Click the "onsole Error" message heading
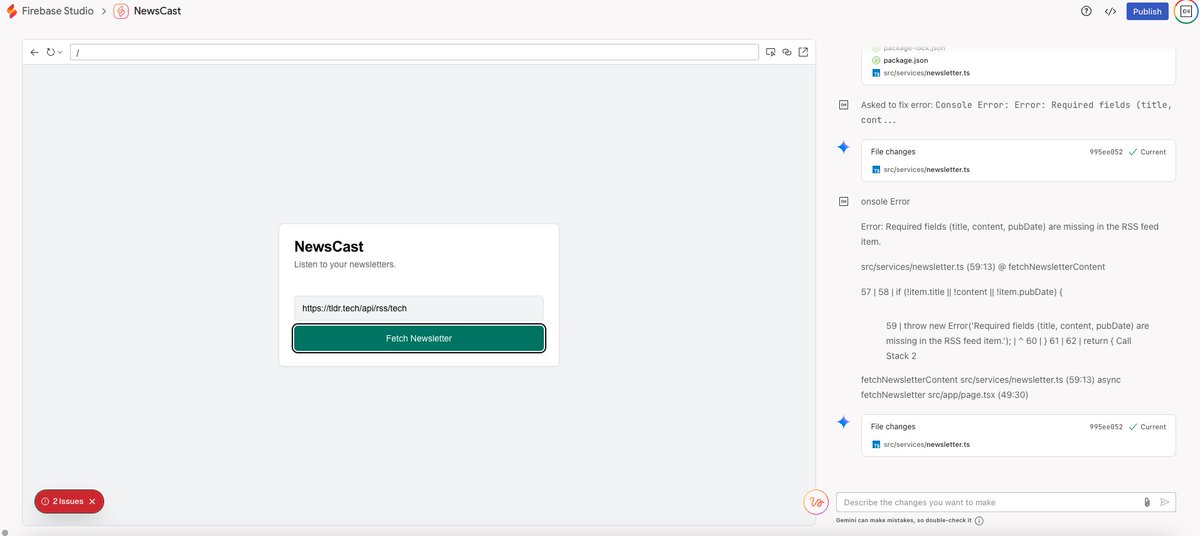This screenshot has height=536, width=1200. point(885,201)
